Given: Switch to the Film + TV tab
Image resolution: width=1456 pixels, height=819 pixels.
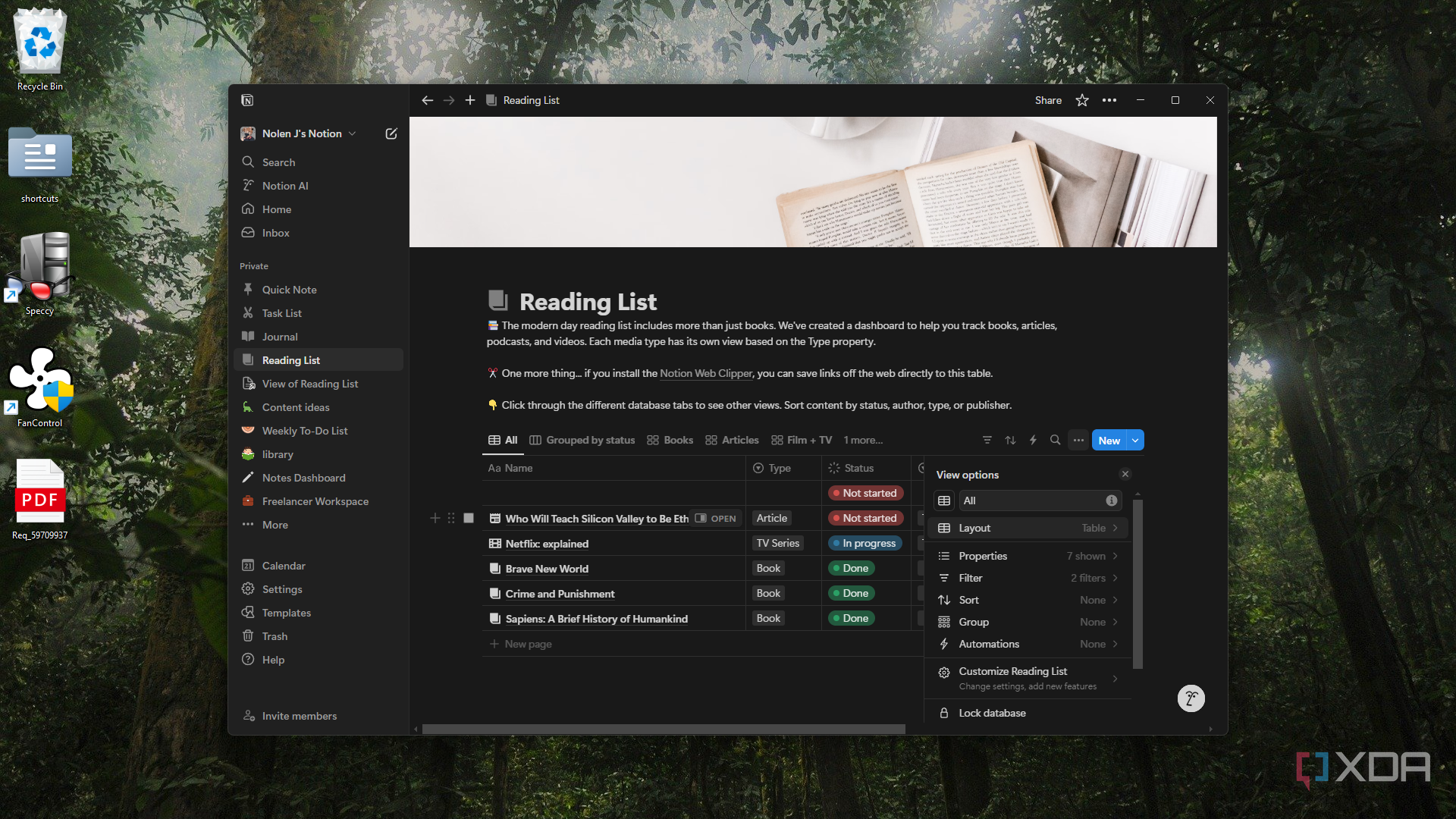Looking at the screenshot, I should (x=802, y=440).
